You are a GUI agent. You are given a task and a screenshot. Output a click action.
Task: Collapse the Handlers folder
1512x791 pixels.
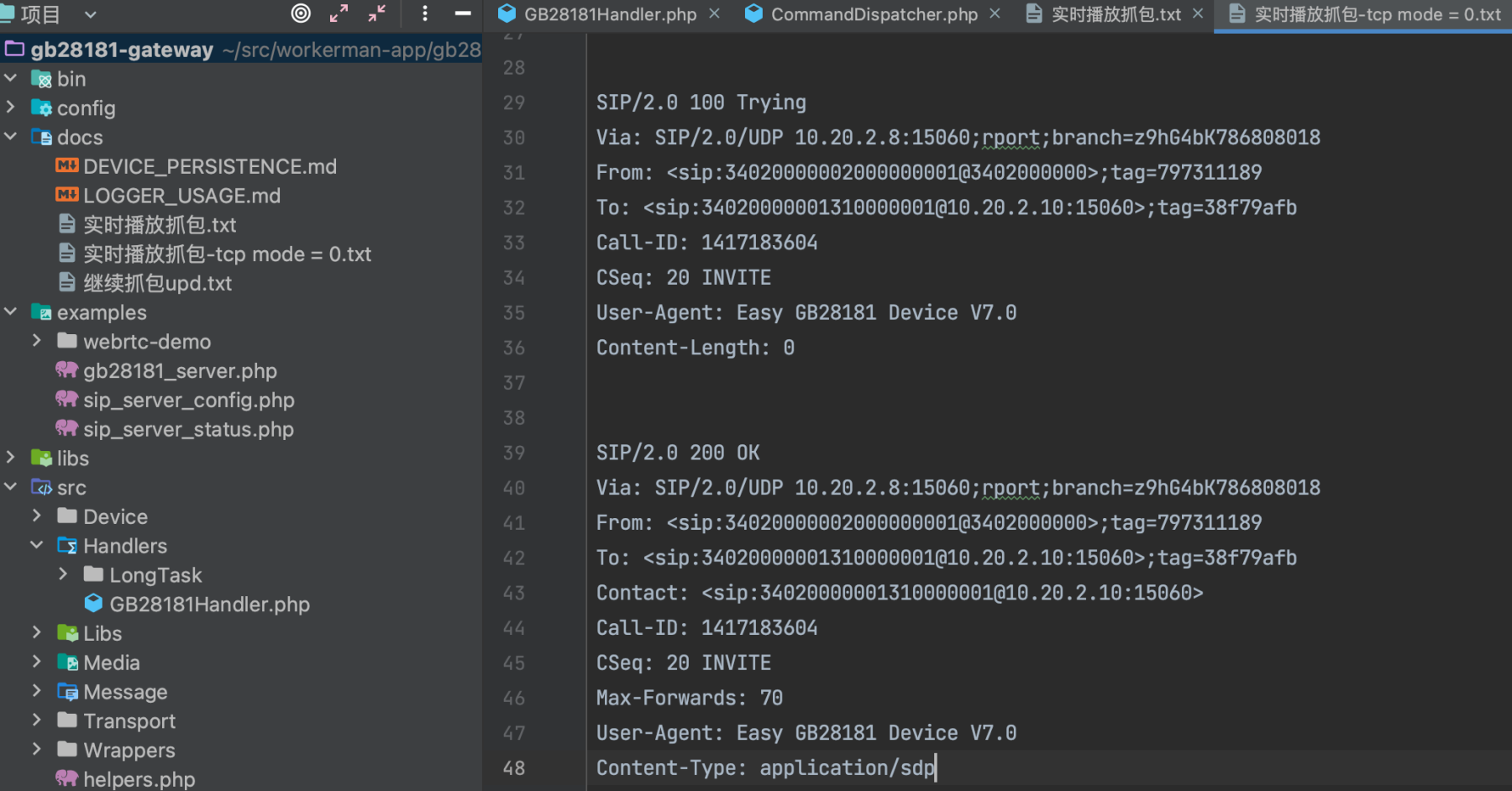(37, 545)
